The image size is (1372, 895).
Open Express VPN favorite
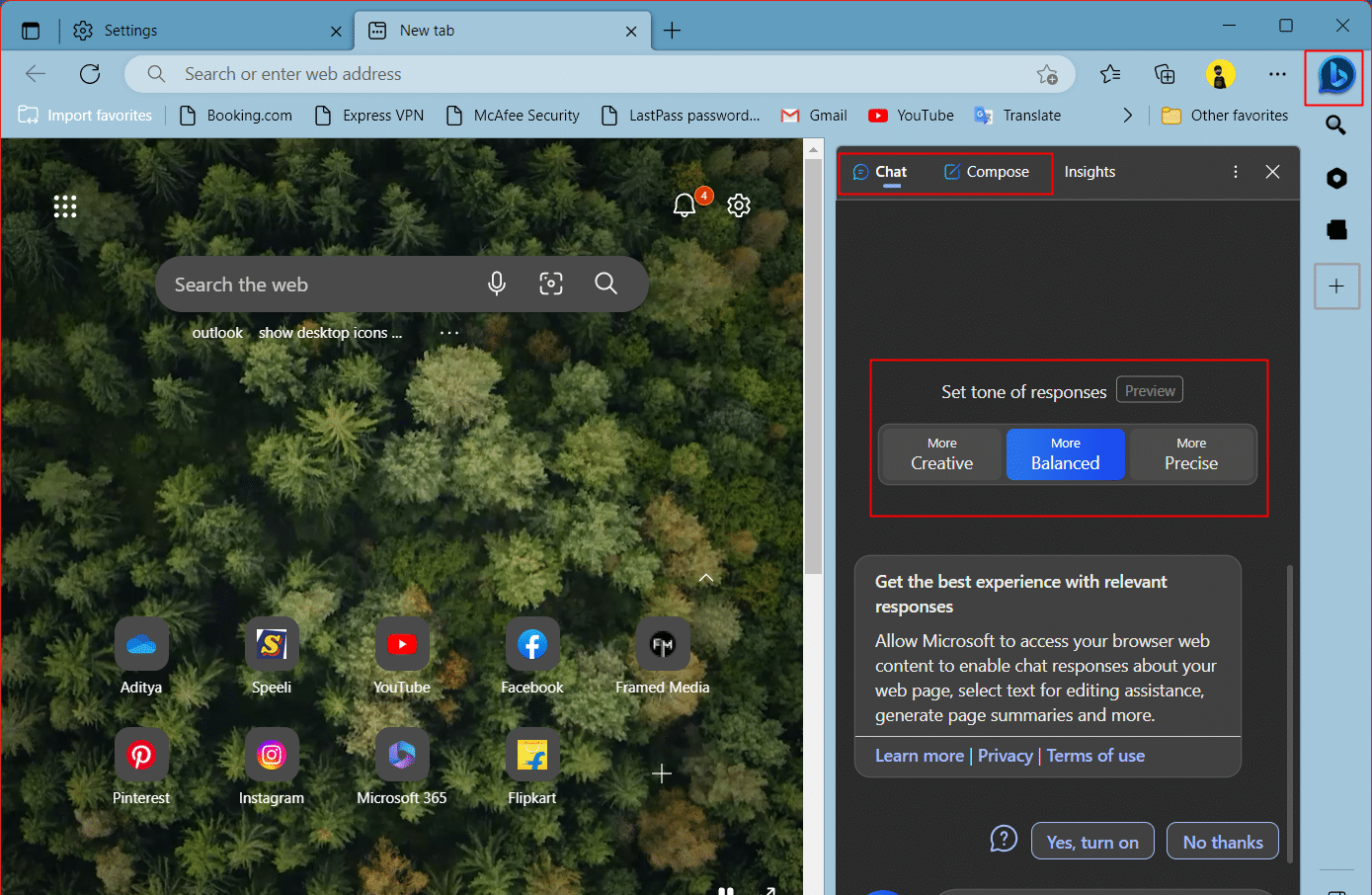pyautogui.click(x=368, y=116)
